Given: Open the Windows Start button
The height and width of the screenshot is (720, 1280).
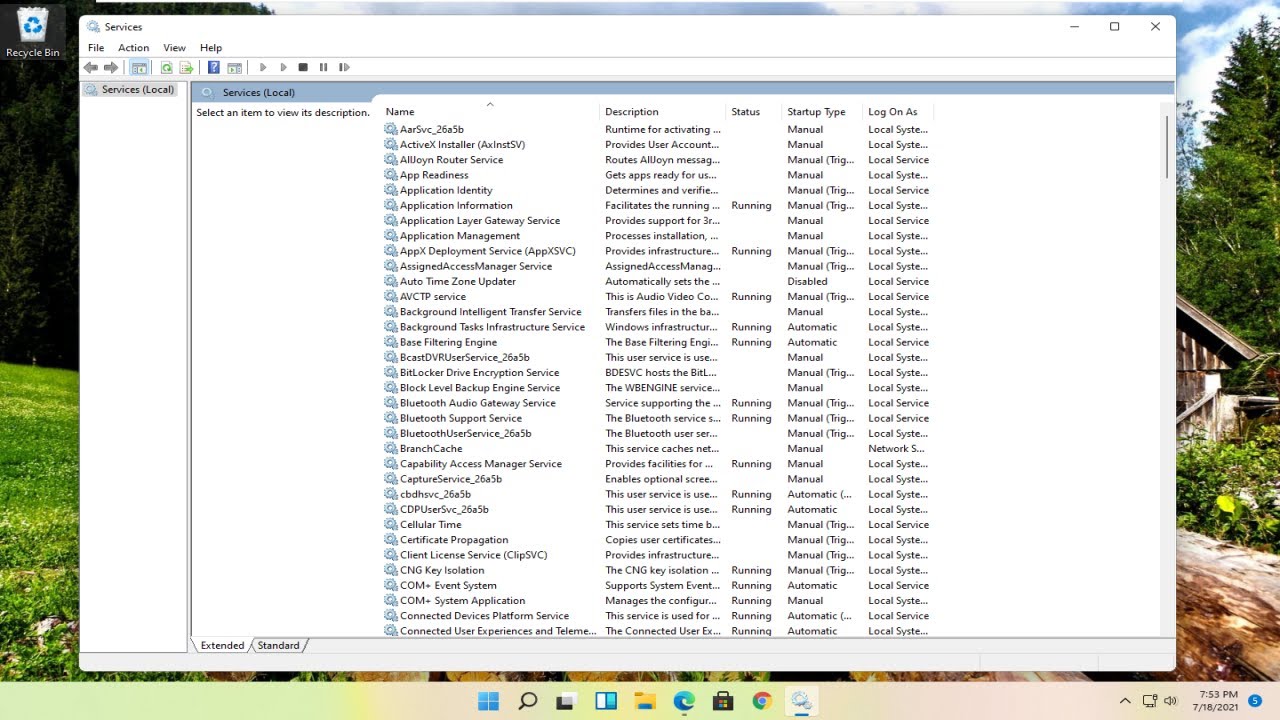Looking at the screenshot, I should click(488, 701).
